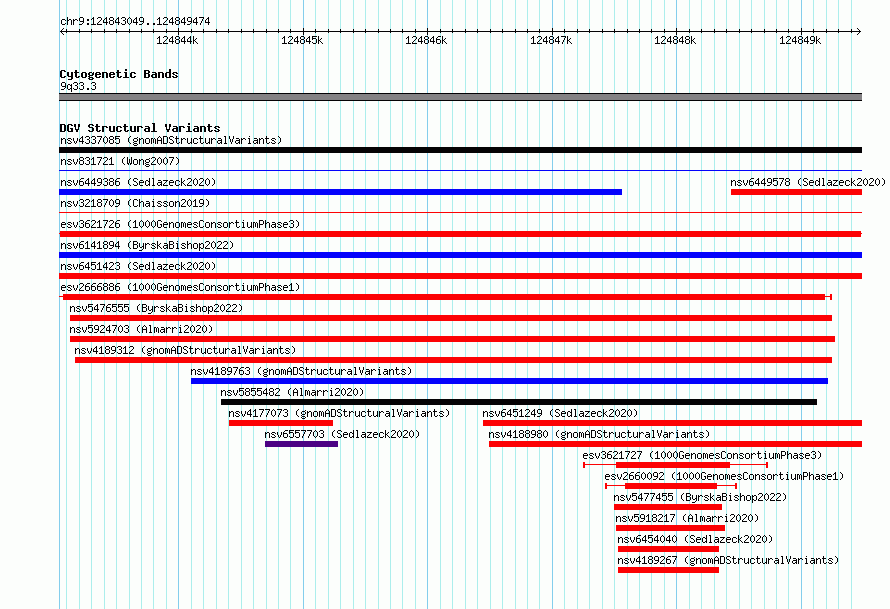Image resolution: width=890 pixels, height=609 pixels.
Task: Open nsv4189312 gnomAD label
Action: click(185, 350)
